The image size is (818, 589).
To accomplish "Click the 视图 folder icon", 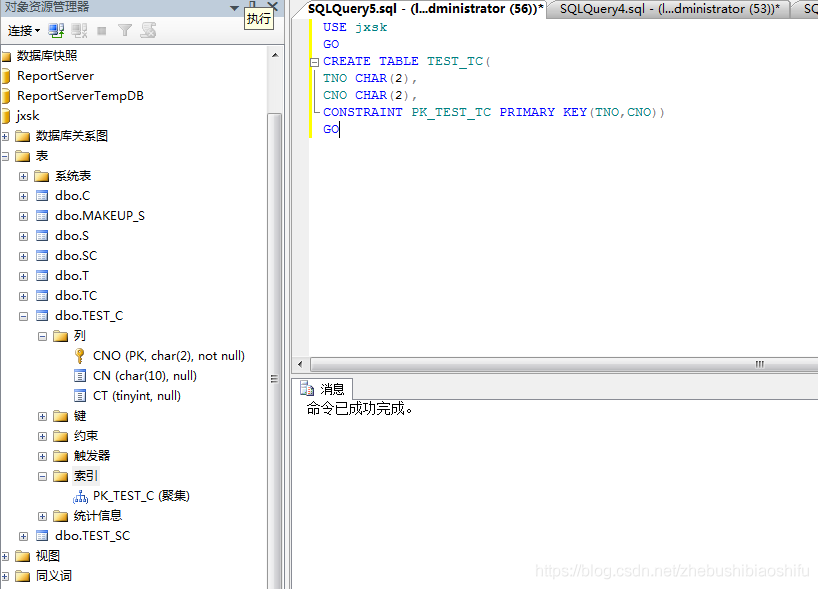I will (22, 556).
